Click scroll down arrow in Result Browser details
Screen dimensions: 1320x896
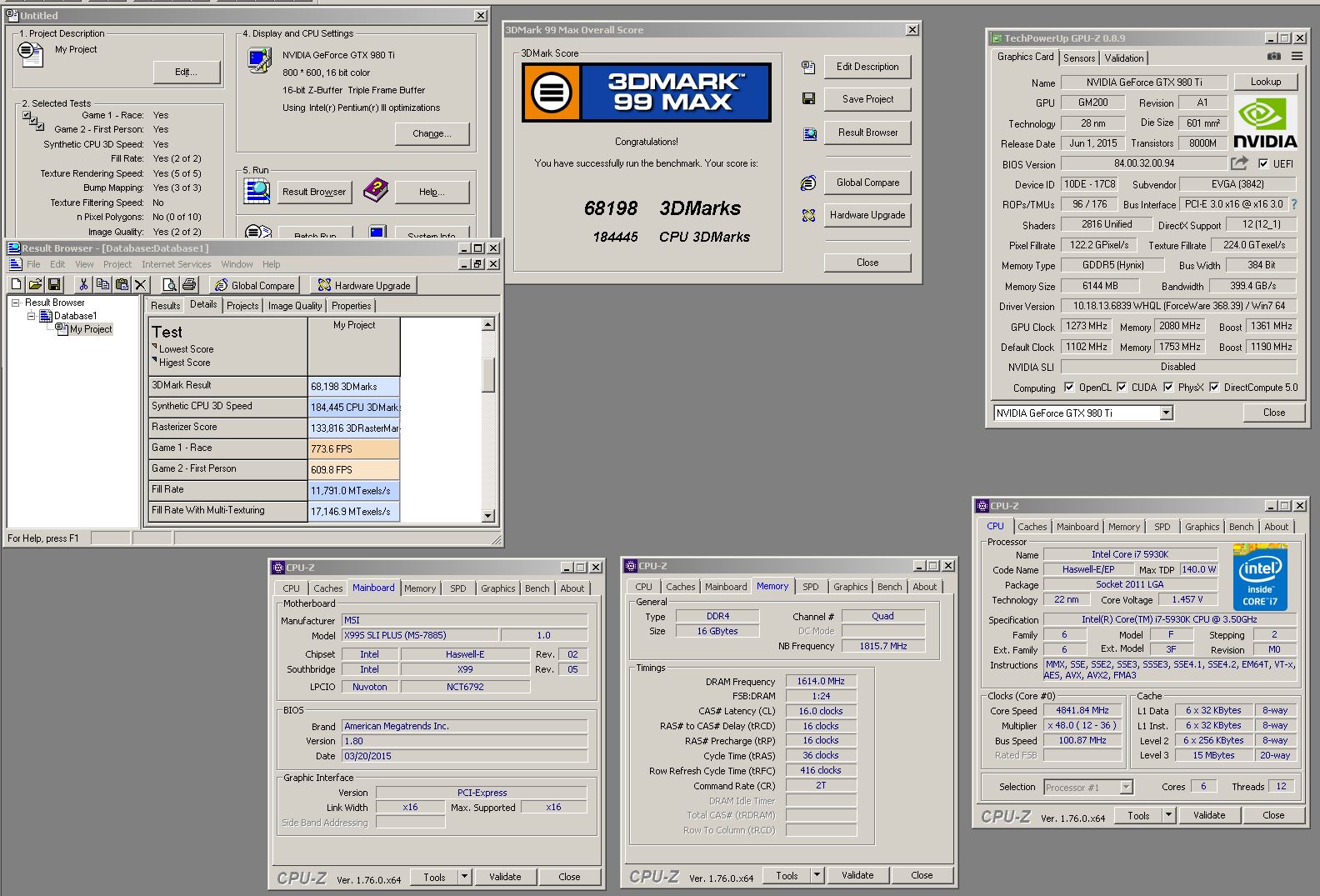[488, 516]
